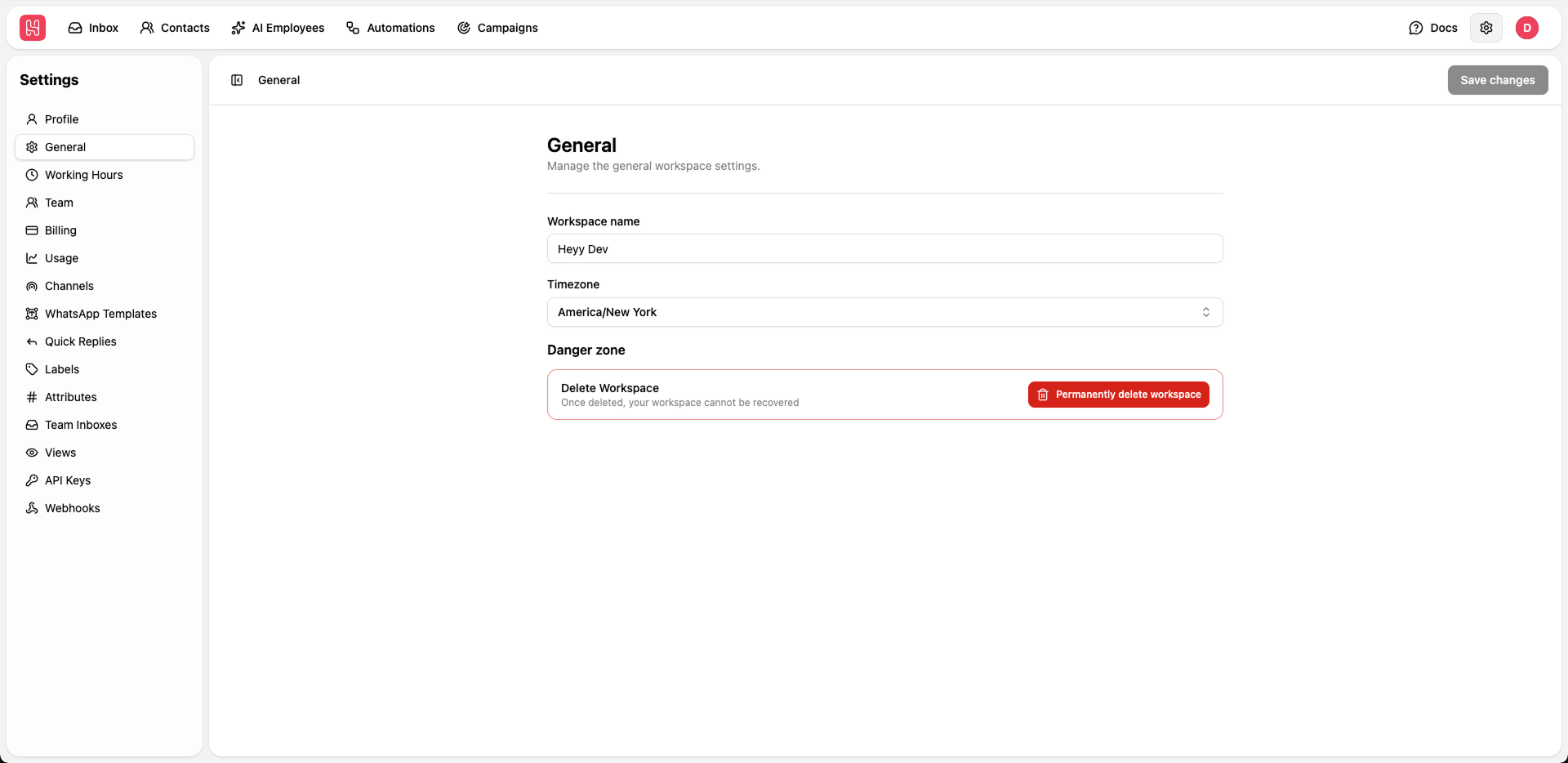Click the API Keys key icon
The width and height of the screenshot is (1568, 763).
pyautogui.click(x=31, y=480)
